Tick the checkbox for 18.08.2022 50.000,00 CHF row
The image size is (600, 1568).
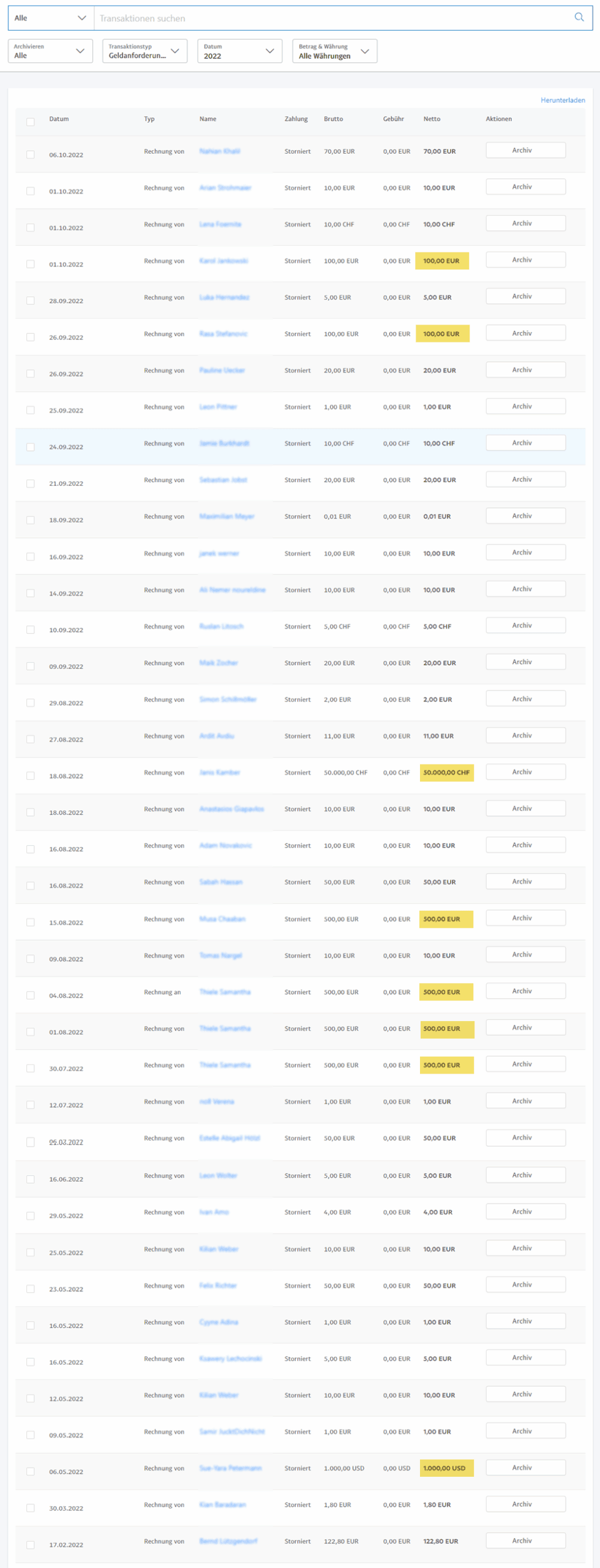click(x=31, y=776)
